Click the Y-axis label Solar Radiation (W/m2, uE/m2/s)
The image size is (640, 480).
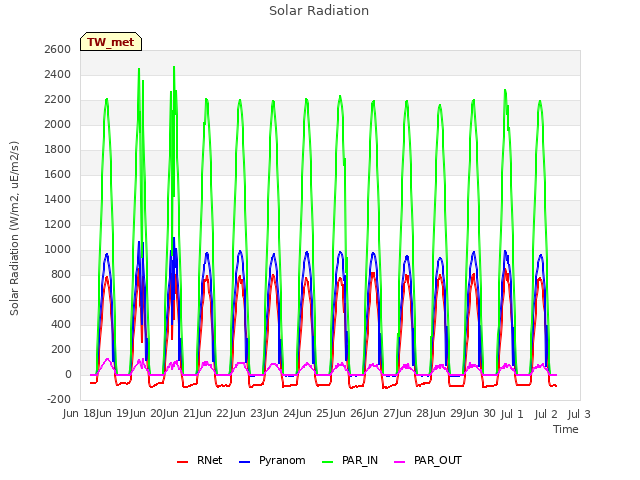coord(14,228)
